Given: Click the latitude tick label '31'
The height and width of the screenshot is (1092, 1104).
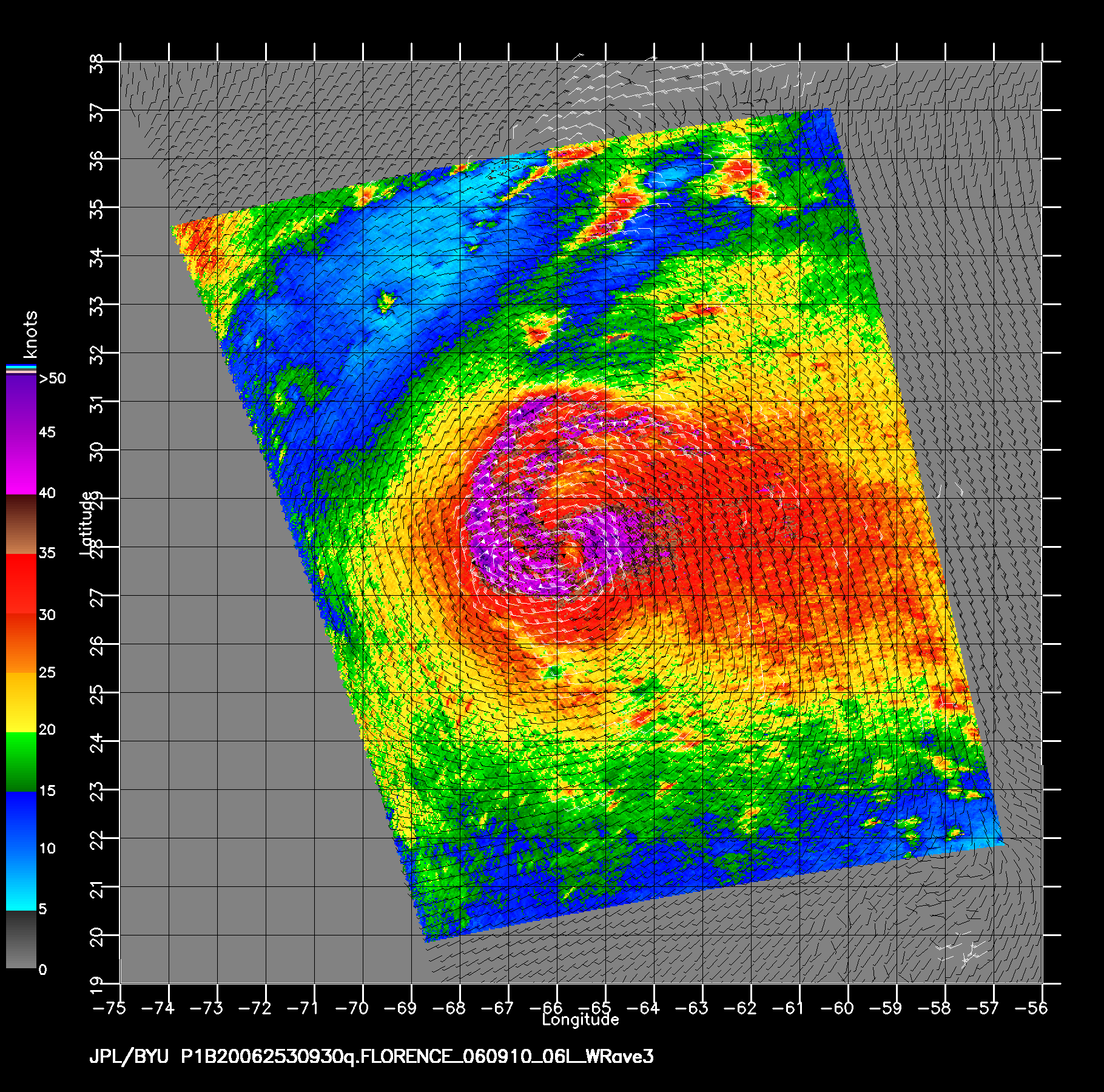Looking at the screenshot, I should pos(97,403).
